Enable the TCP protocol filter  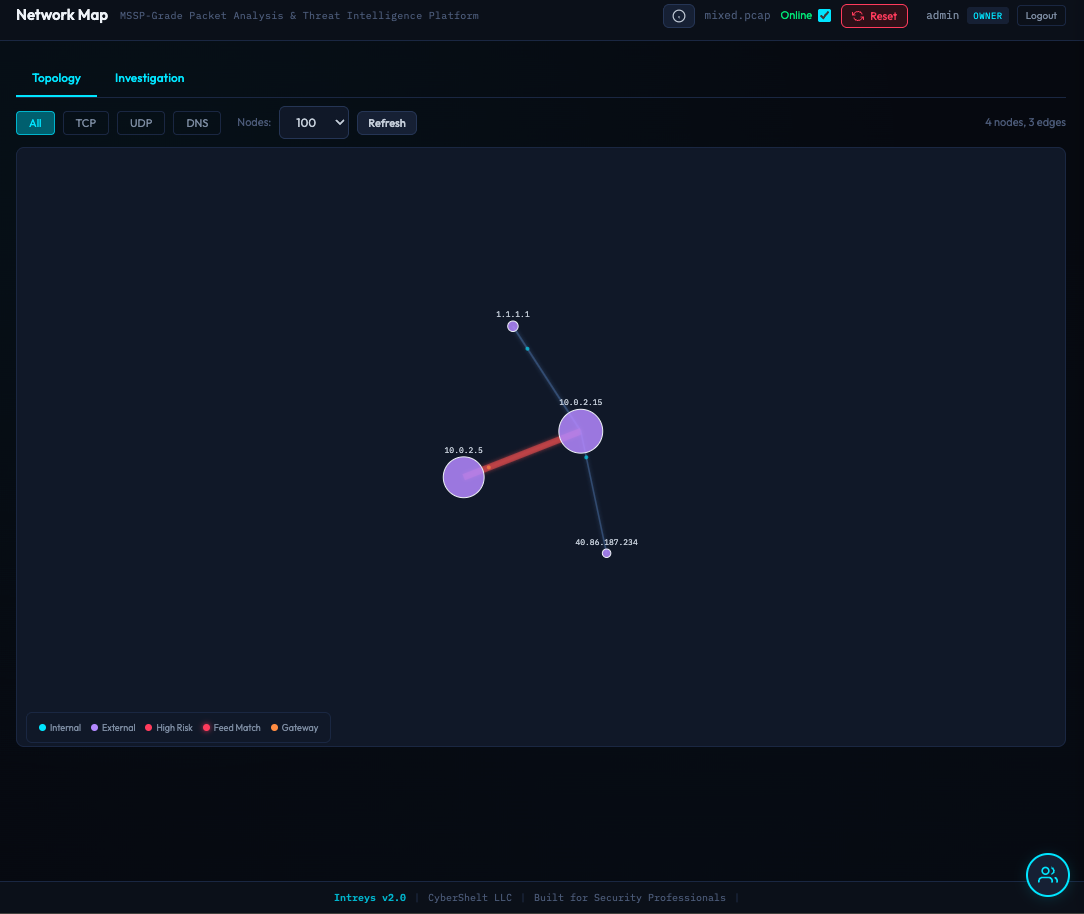tap(85, 122)
